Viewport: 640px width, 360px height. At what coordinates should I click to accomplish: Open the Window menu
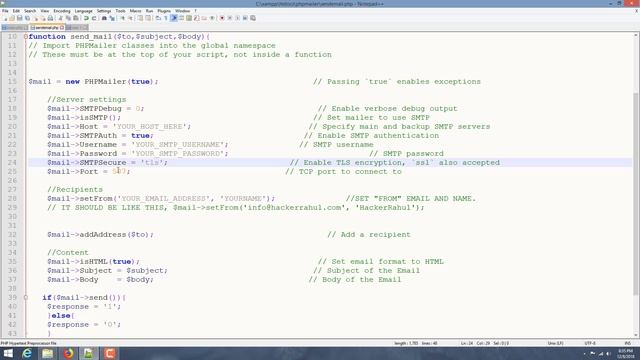(x=182, y=11)
